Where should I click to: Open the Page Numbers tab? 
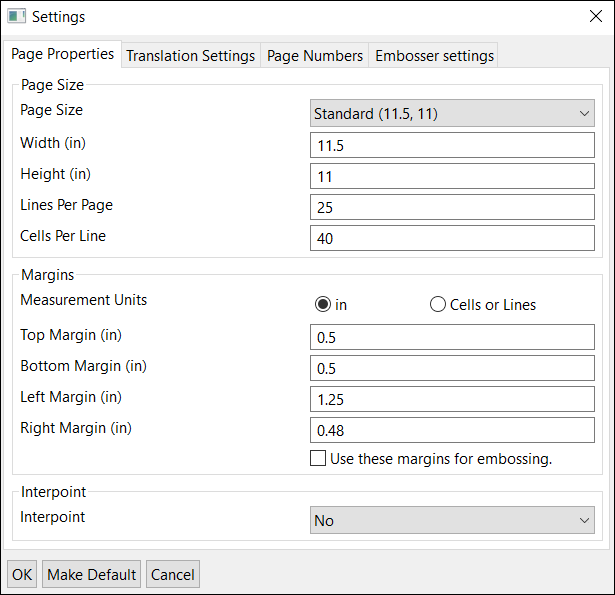click(x=315, y=56)
